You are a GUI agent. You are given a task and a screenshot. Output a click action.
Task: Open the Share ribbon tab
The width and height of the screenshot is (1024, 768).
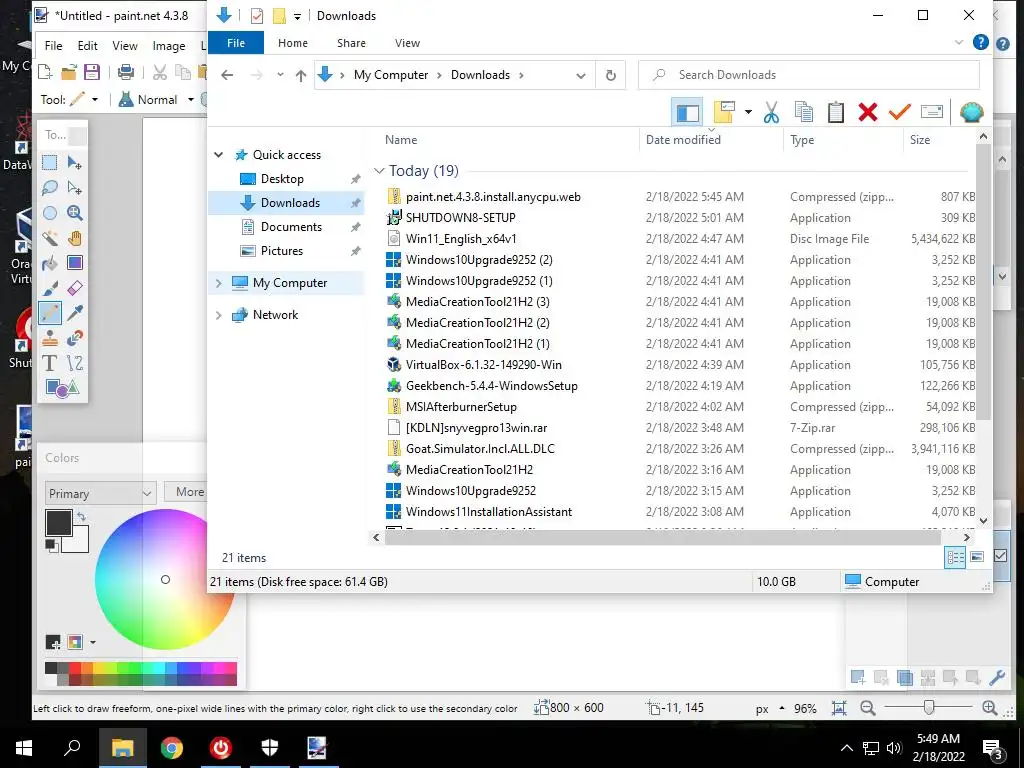point(351,43)
